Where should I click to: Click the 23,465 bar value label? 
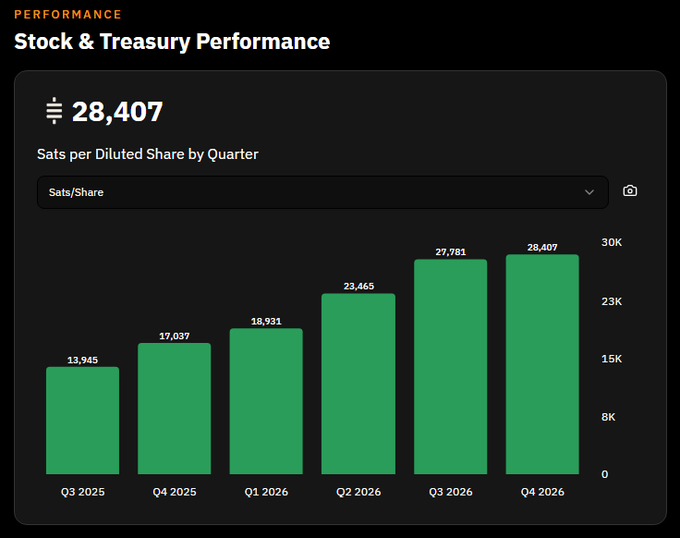point(359,286)
